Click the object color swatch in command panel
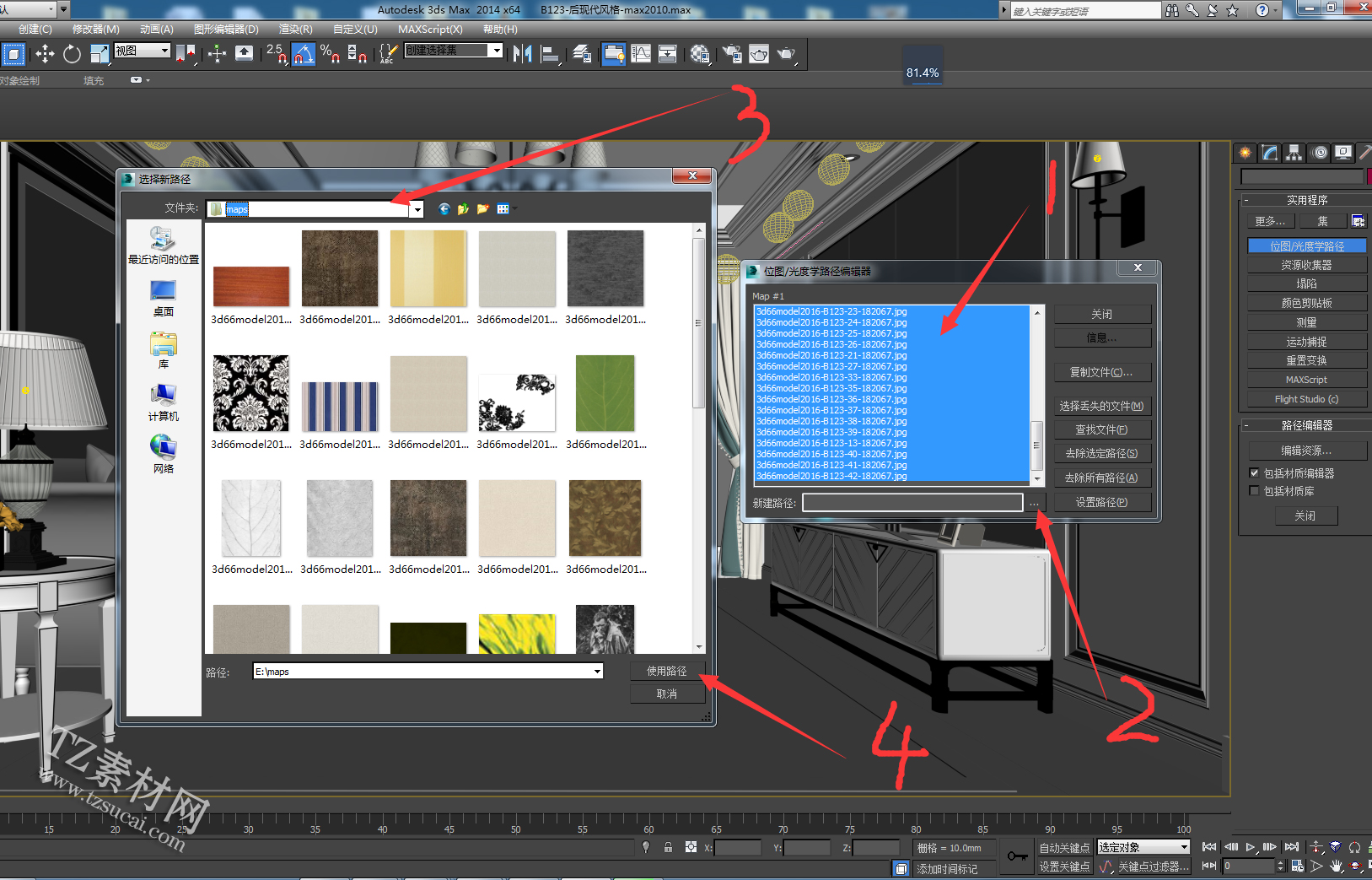Image resolution: width=1372 pixels, height=880 pixels. [x=1369, y=176]
